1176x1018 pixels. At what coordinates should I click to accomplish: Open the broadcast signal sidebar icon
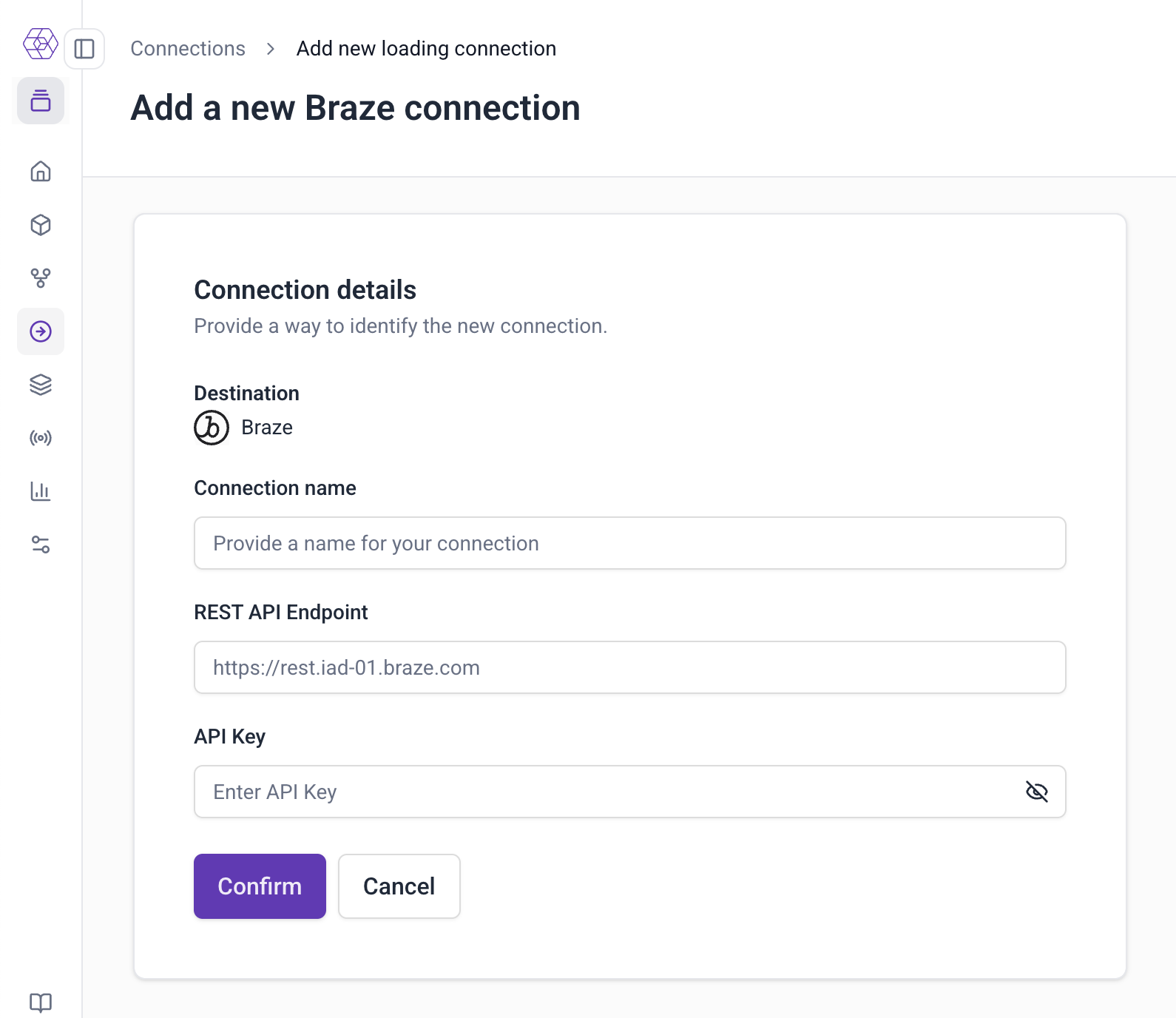41,438
